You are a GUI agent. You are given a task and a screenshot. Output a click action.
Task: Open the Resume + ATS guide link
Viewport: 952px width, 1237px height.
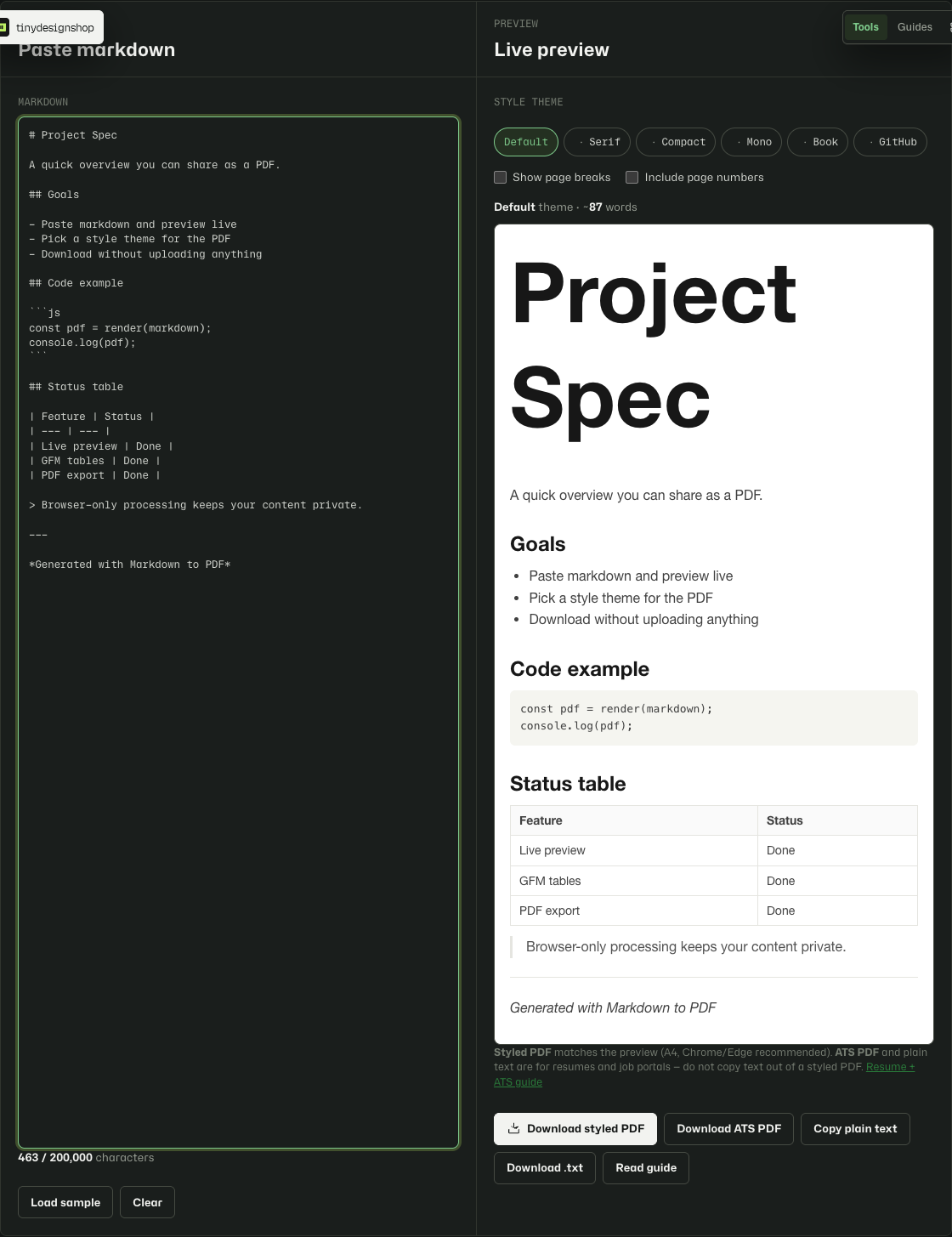(x=890, y=1067)
